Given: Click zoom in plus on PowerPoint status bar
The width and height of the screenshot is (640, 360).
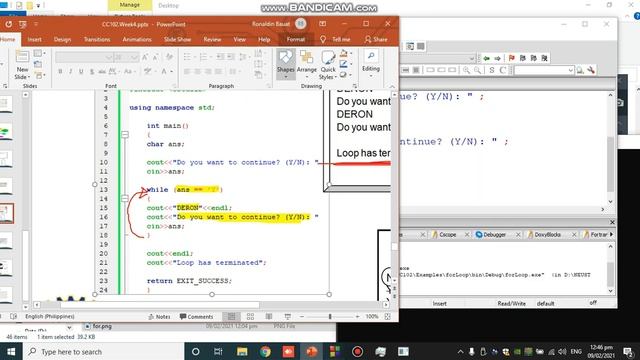Looking at the screenshot, I should (x=358, y=316).
